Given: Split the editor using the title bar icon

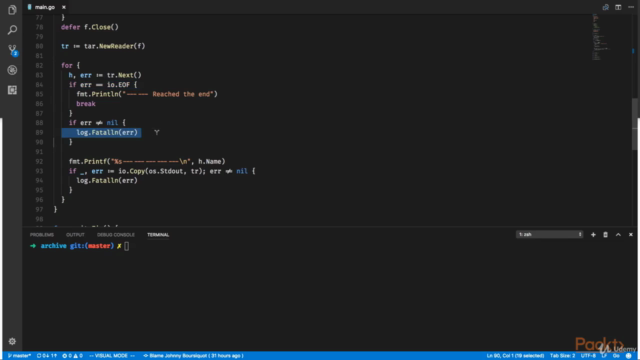Looking at the screenshot, I should [x=618, y=7].
